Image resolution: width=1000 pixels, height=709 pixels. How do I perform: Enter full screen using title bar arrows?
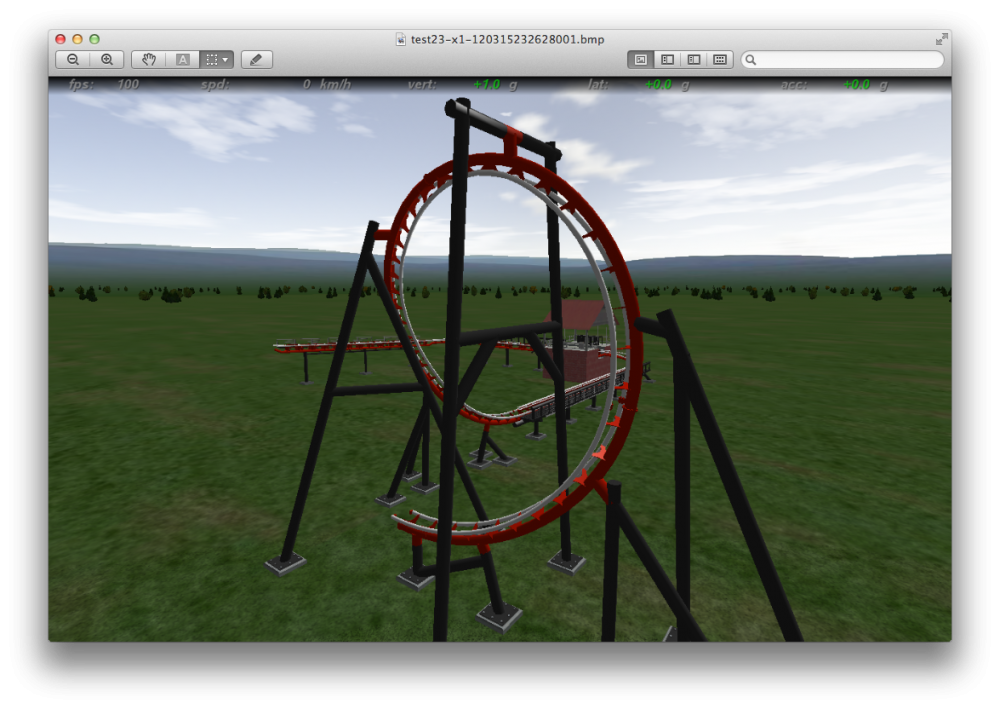(x=941, y=39)
